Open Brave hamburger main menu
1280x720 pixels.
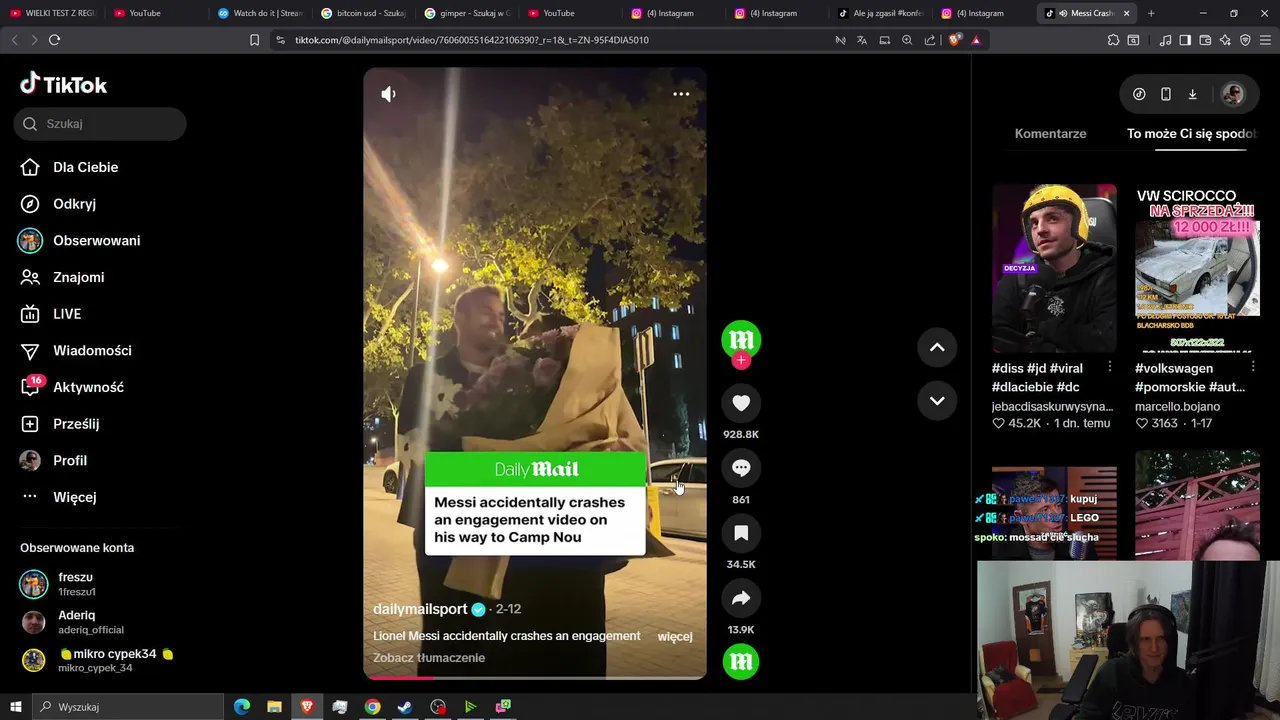pyautogui.click(x=1265, y=40)
